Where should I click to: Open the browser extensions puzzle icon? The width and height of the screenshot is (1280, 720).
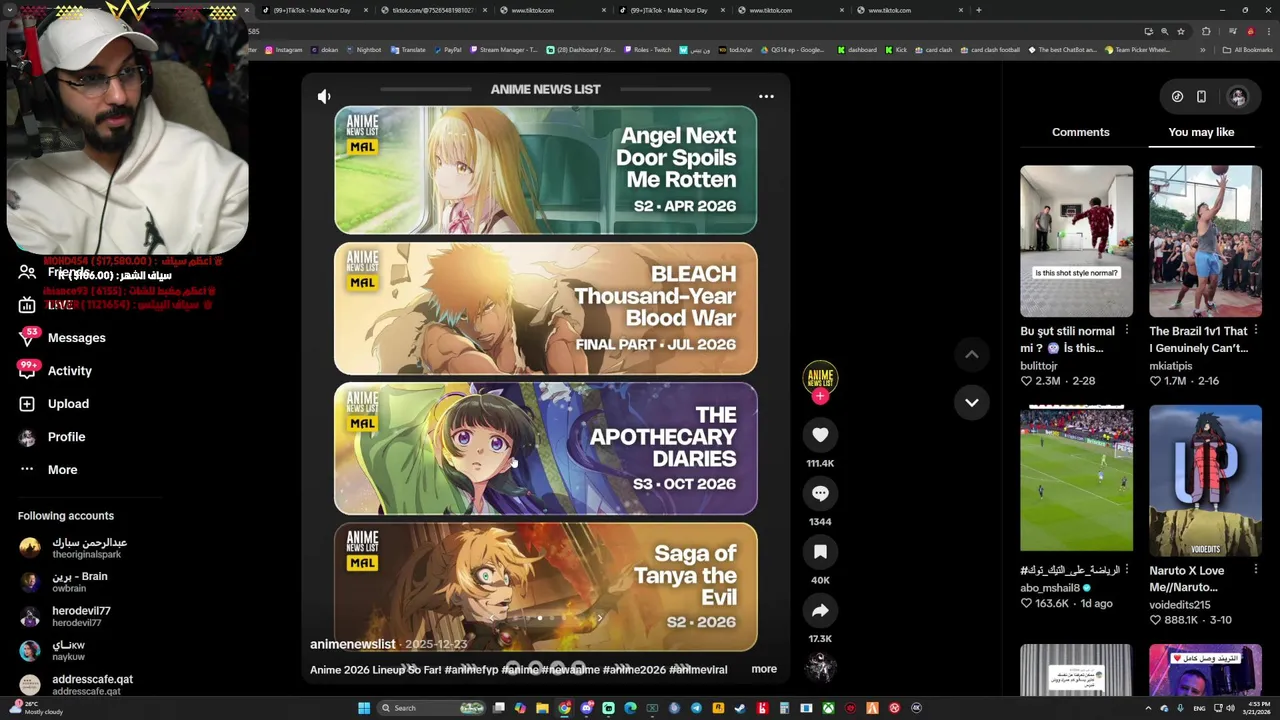click(x=1206, y=31)
